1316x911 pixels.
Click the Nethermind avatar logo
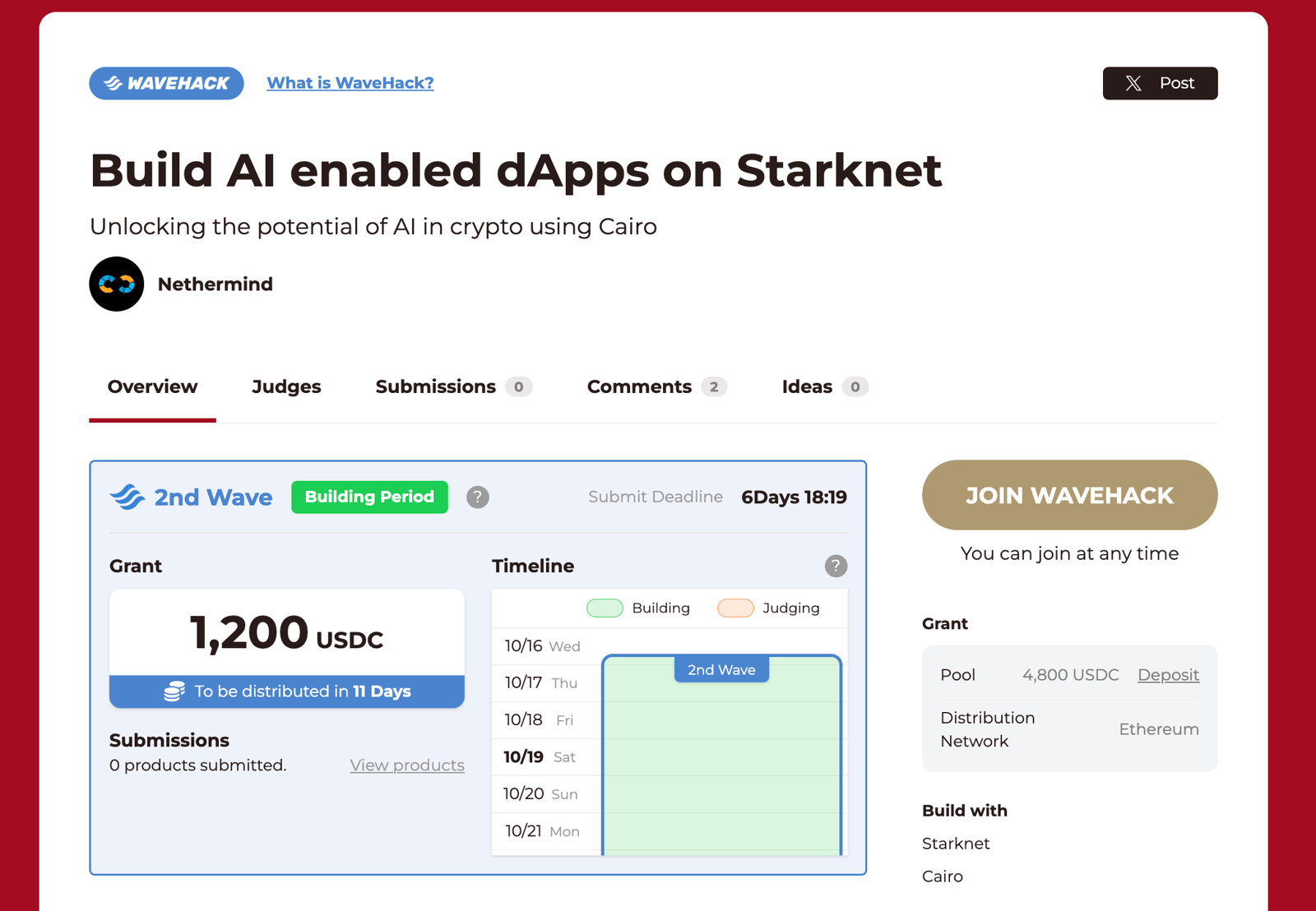117,284
